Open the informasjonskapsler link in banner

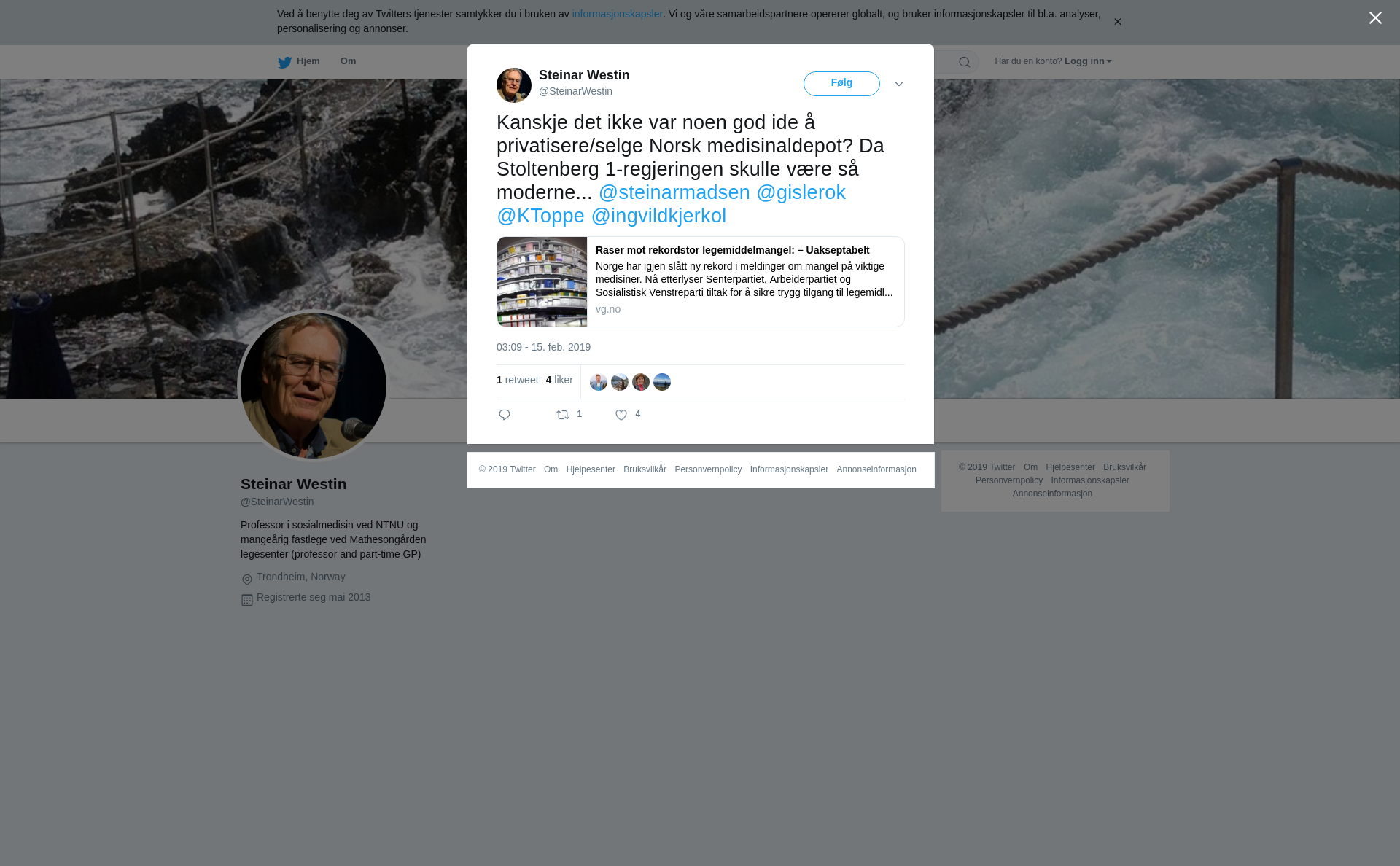(617, 14)
